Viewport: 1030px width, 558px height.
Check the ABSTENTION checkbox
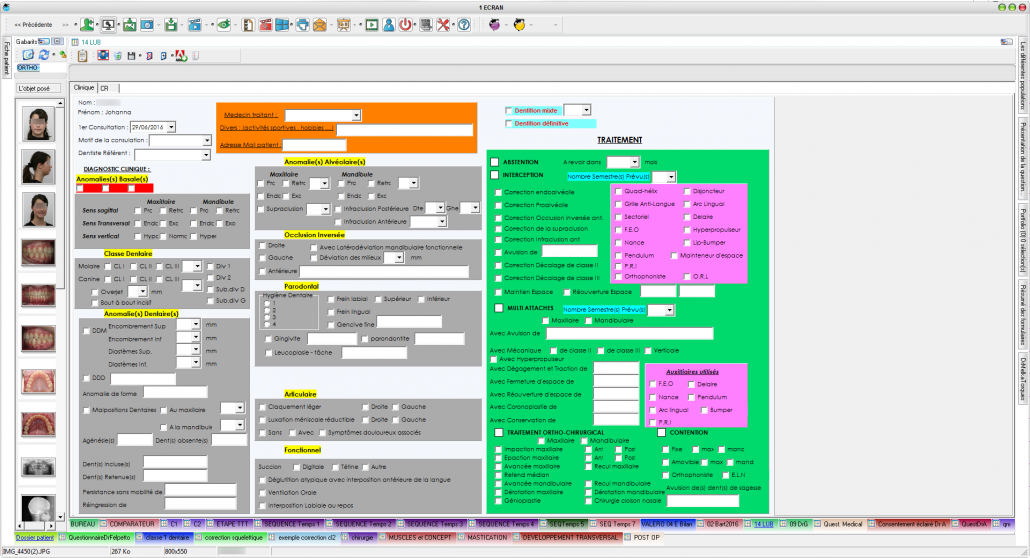point(494,161)
